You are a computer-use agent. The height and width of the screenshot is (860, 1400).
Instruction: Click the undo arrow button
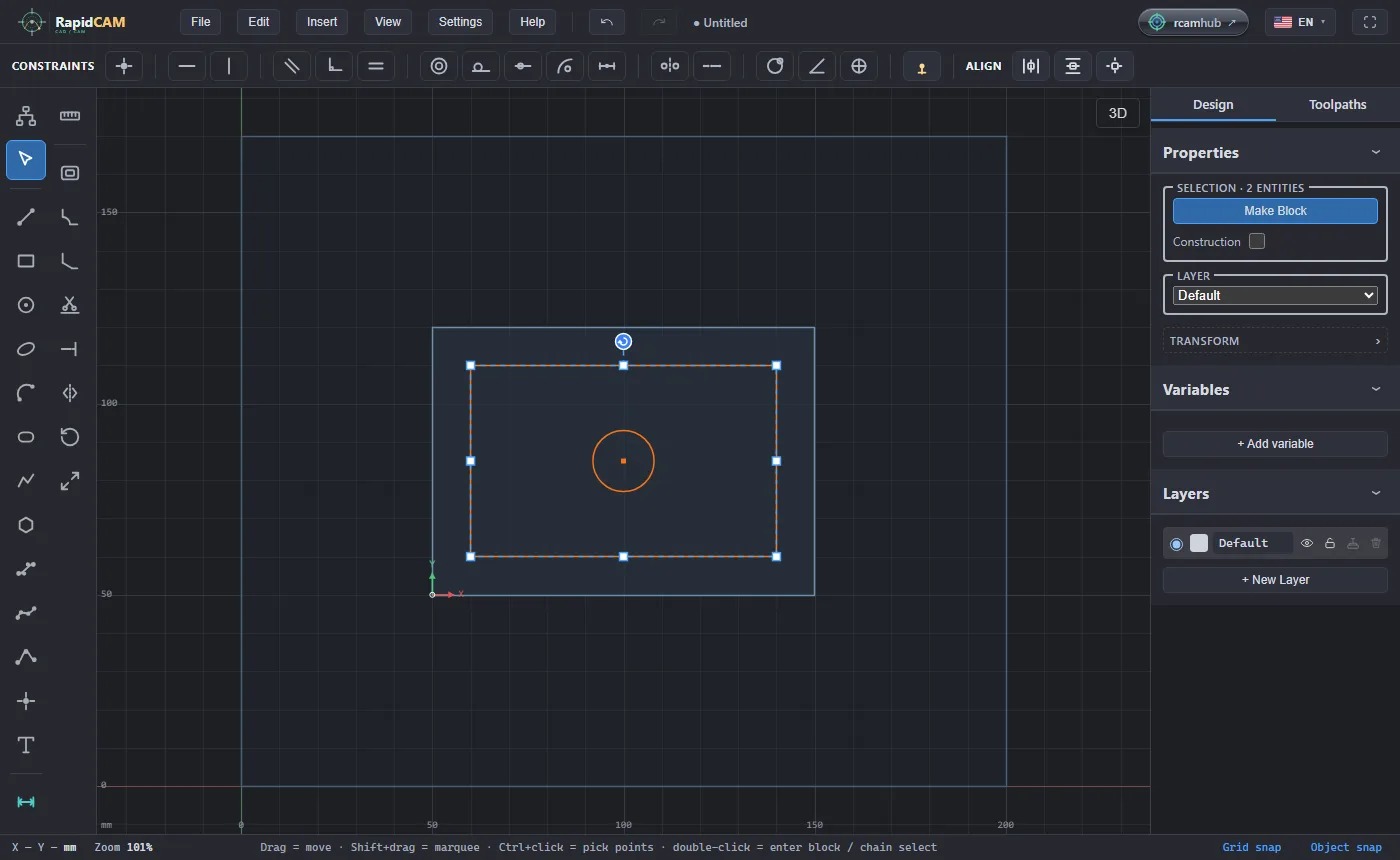click(607, 22)
